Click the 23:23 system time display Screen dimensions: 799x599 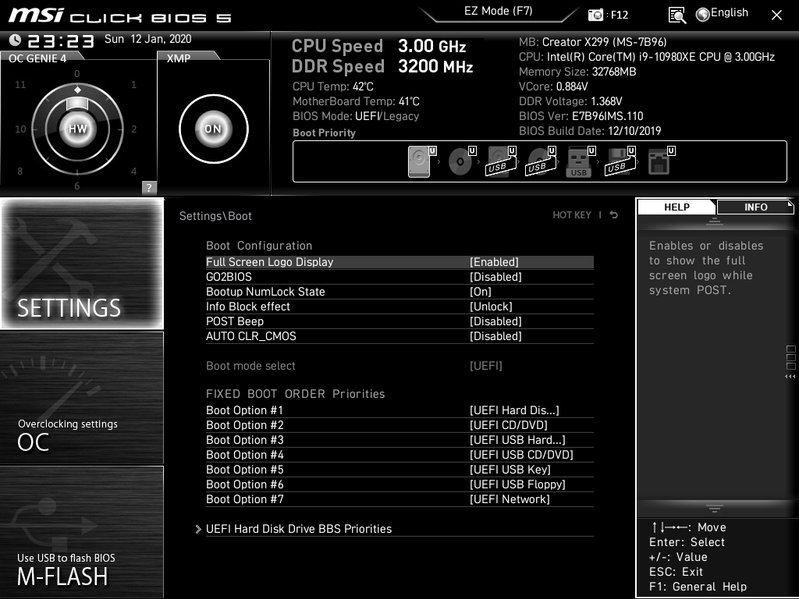tap(60, 41)
